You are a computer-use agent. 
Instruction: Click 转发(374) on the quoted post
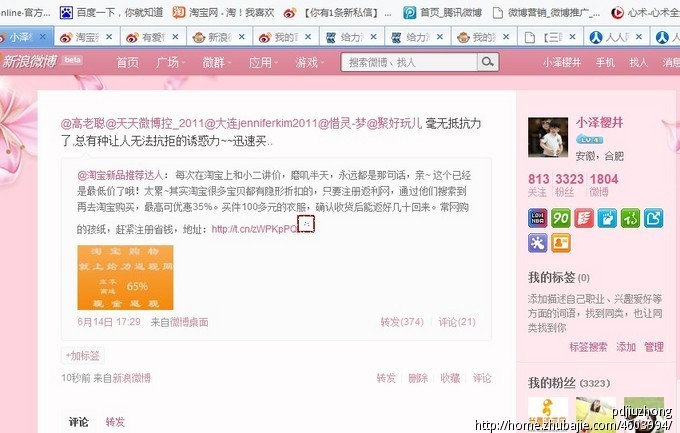tap(402, 322)
